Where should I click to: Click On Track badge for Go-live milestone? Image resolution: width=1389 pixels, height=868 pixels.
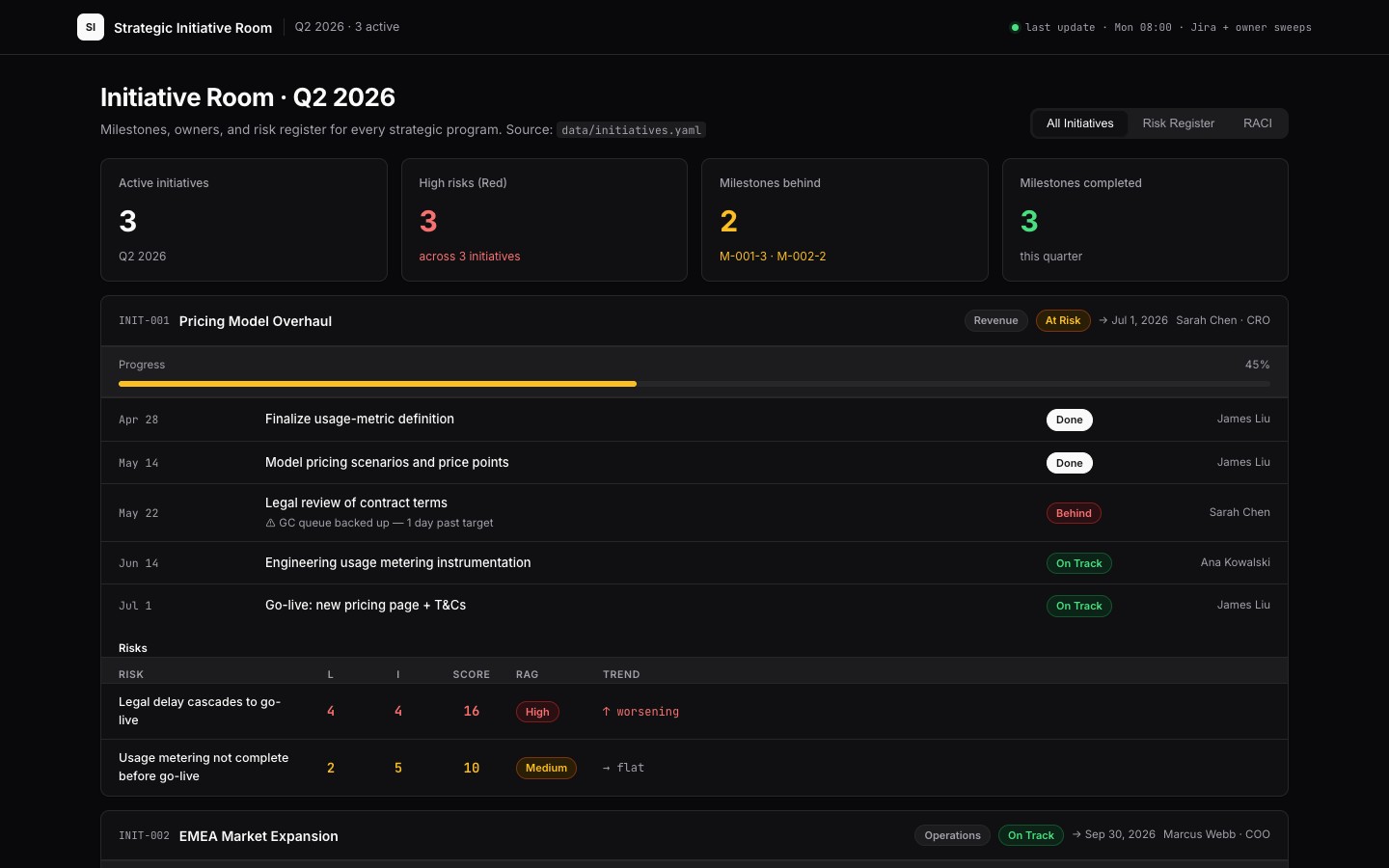coord(1079,606)
